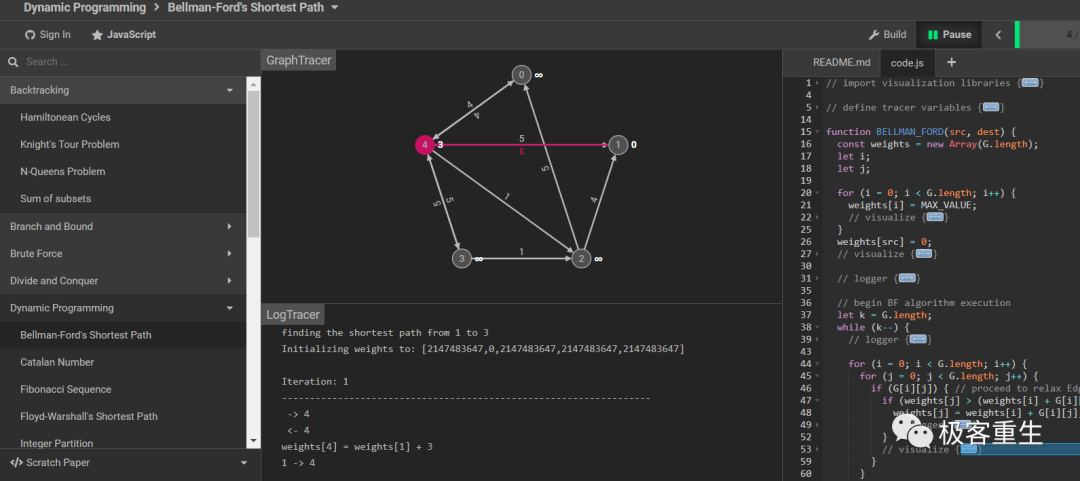
Task: Unfold the collapsed code on line 1
Action: pyautogui.click(x=1030, y=83)
